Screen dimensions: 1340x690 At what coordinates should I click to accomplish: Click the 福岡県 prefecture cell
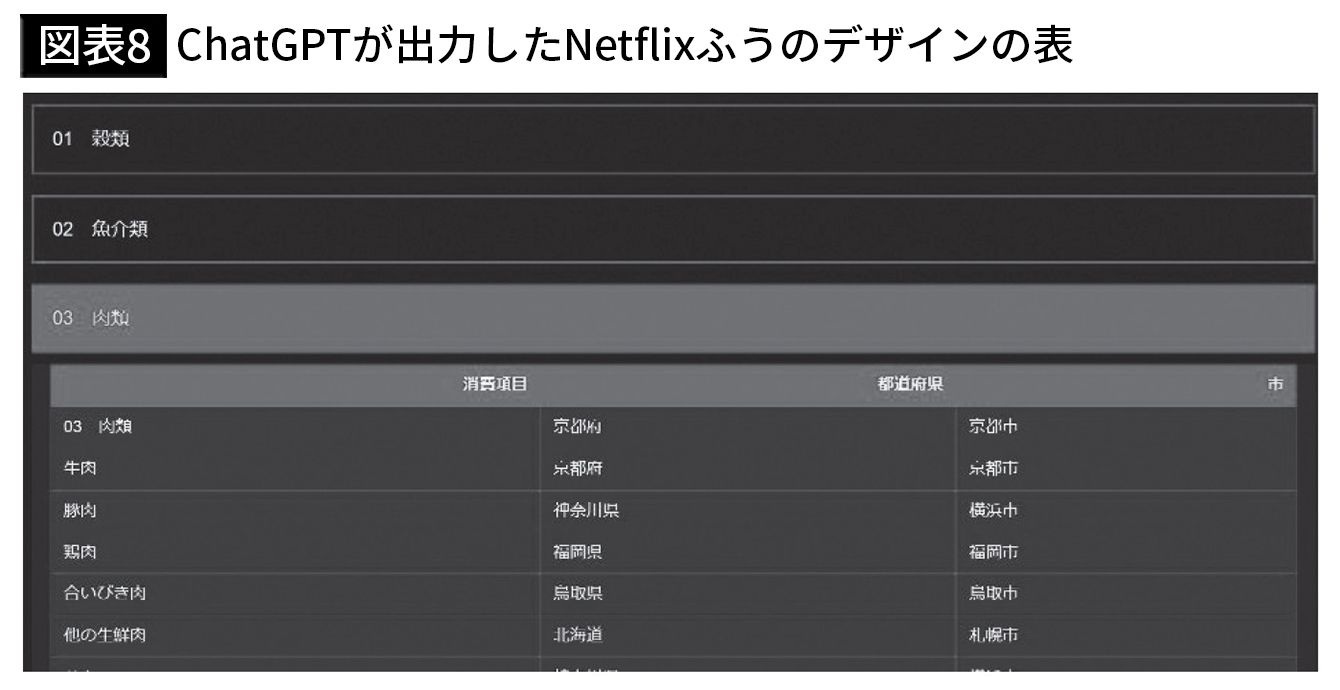(578, 552)
